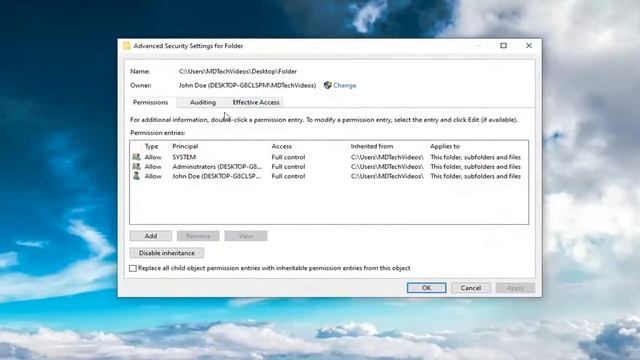Click the greyed-out Apply button
This screenshot has width=640, height=360.
[515, 288]
